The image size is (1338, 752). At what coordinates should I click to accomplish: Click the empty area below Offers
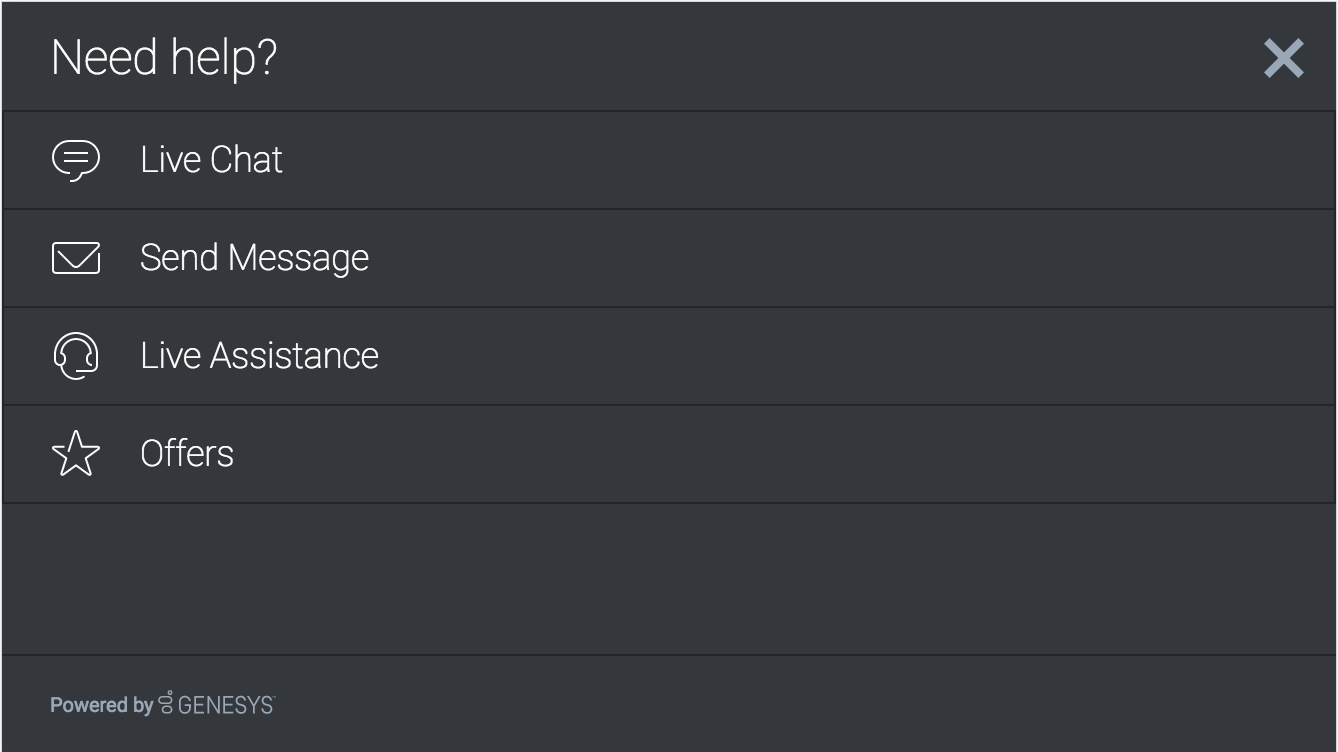pos(668,578)
